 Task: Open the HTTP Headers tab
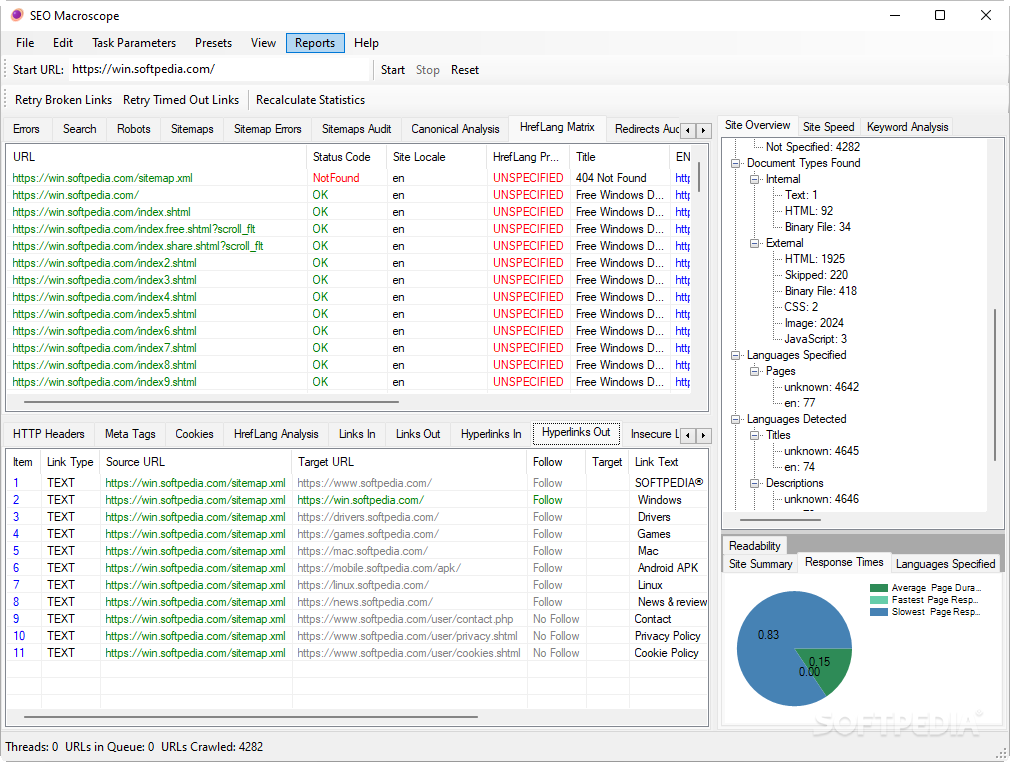click(49, 434)
